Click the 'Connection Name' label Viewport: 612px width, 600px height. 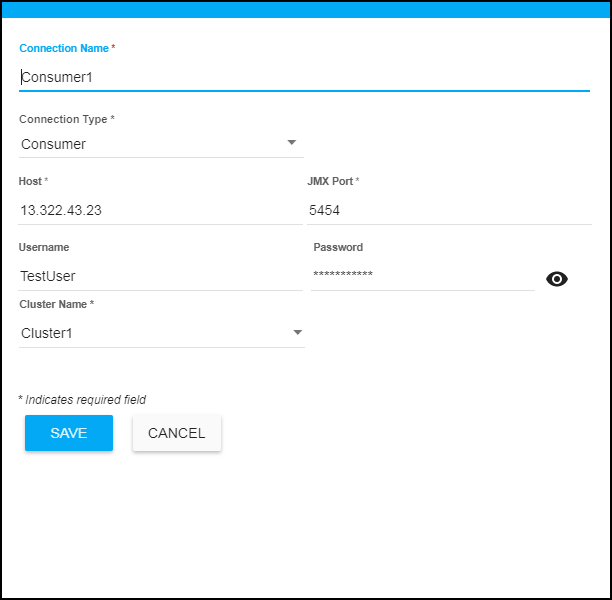pos(64,49)
